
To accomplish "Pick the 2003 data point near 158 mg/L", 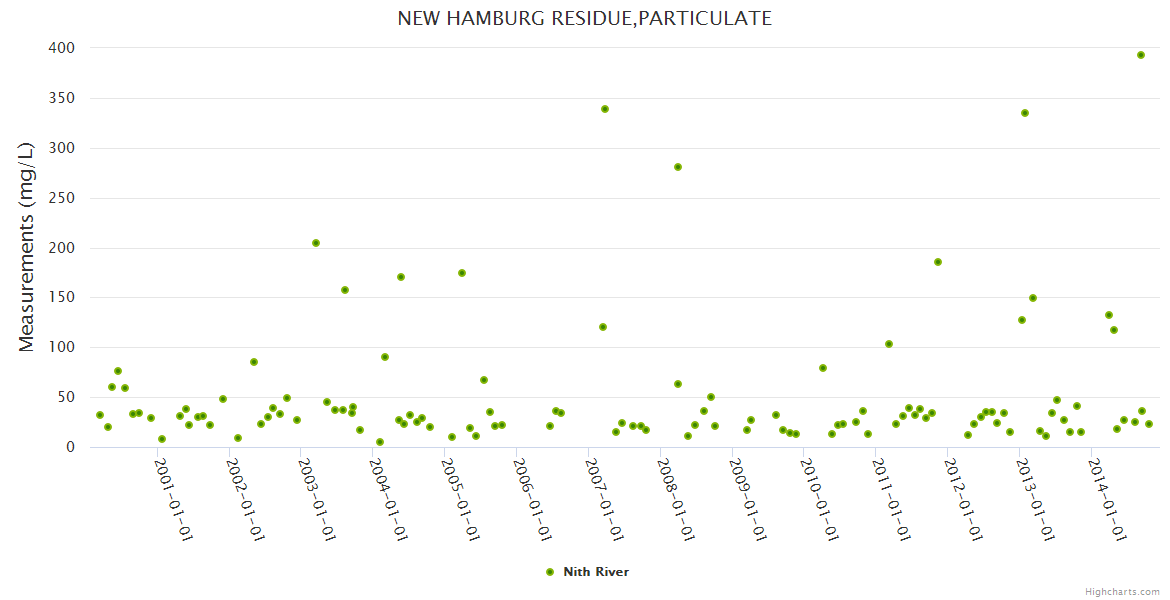I will pos(345,290).
